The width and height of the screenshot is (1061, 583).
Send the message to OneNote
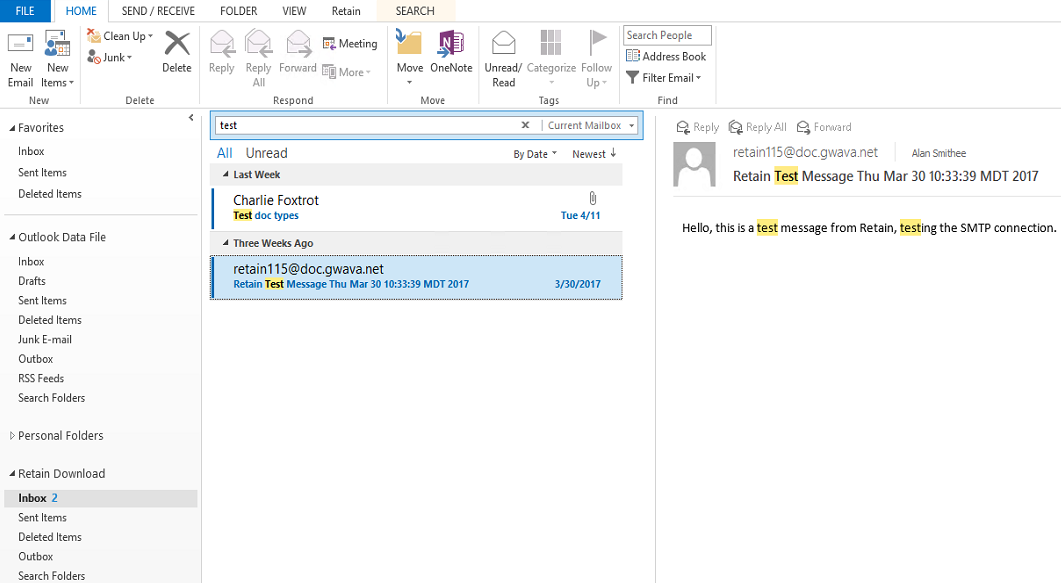click(x=451, y=52)
